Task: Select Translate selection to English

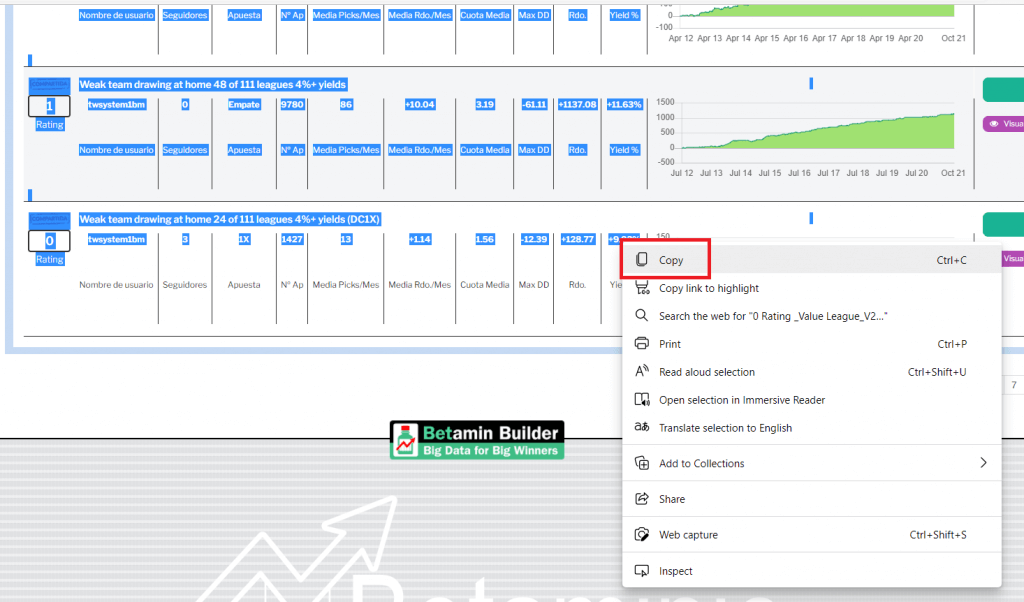Action: (811, 428)
